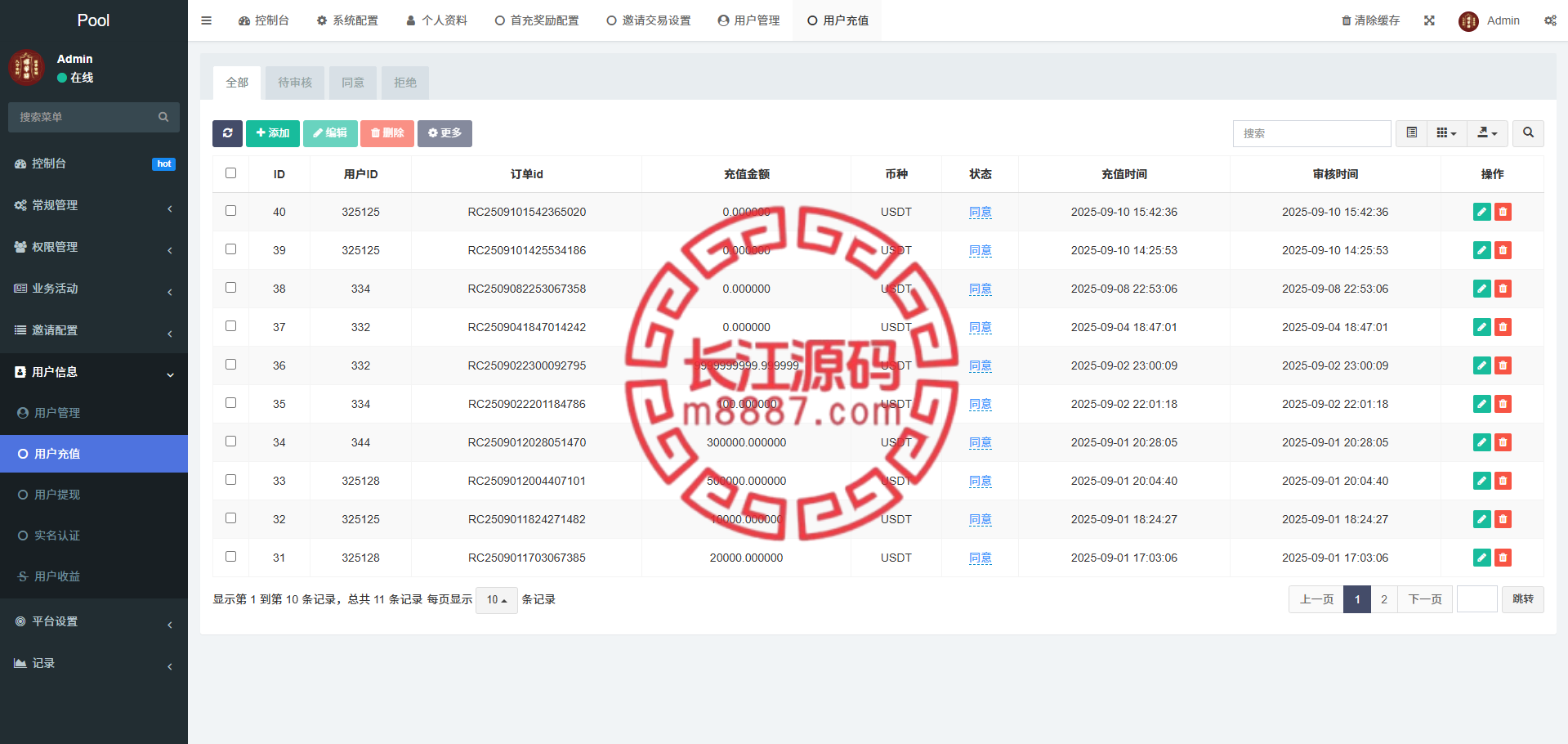This screenshot has width=1568, height=744.
Task: Open the columns visibility dropdown
Action: pos(1446,133)
